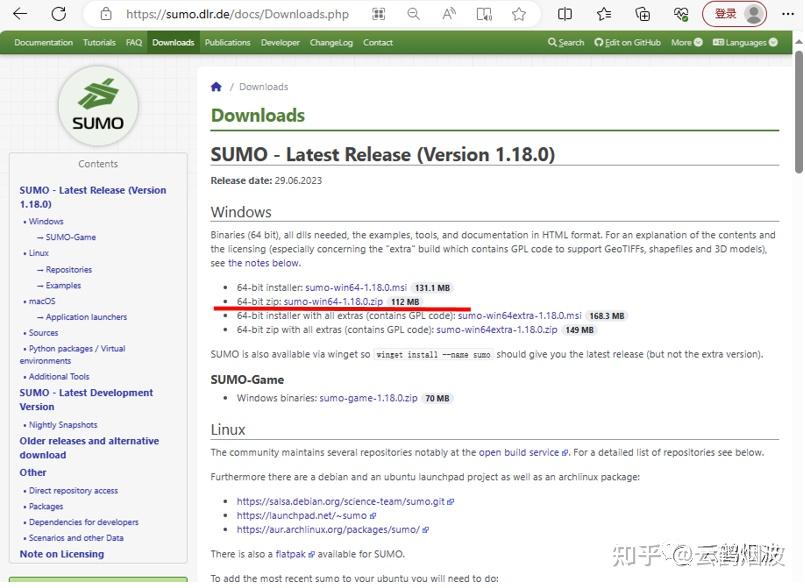Viewport: 805px width, 588px height.
Task: Click the home breadcrumb icon above Downloads
Action: [x=216, y=87]
